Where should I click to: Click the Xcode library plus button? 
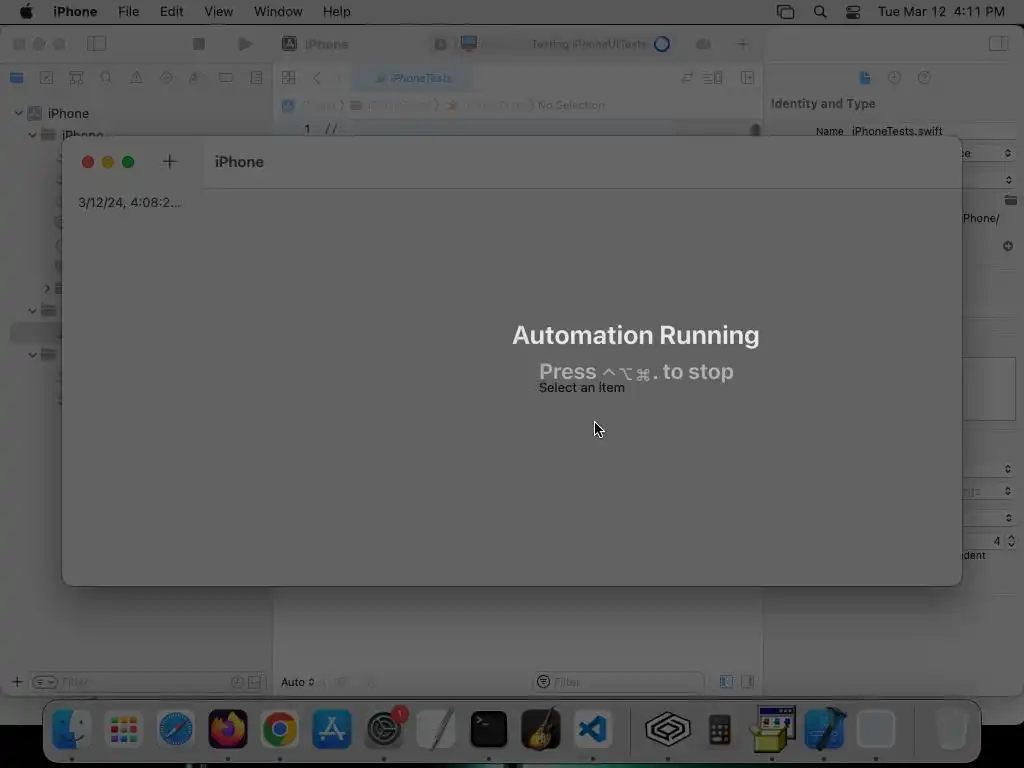pyautogui.click(x=743, y=44)
